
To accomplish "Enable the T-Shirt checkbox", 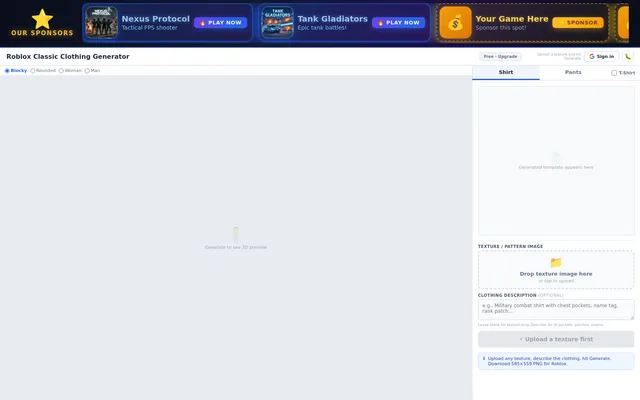I will point(614,73).
